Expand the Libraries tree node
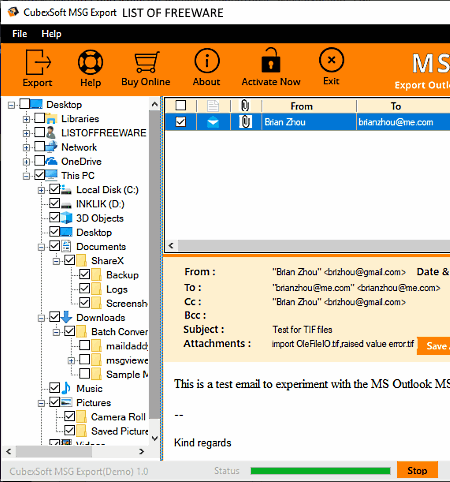The height and width of the screenshot is (482, 450). click(26, 119)
